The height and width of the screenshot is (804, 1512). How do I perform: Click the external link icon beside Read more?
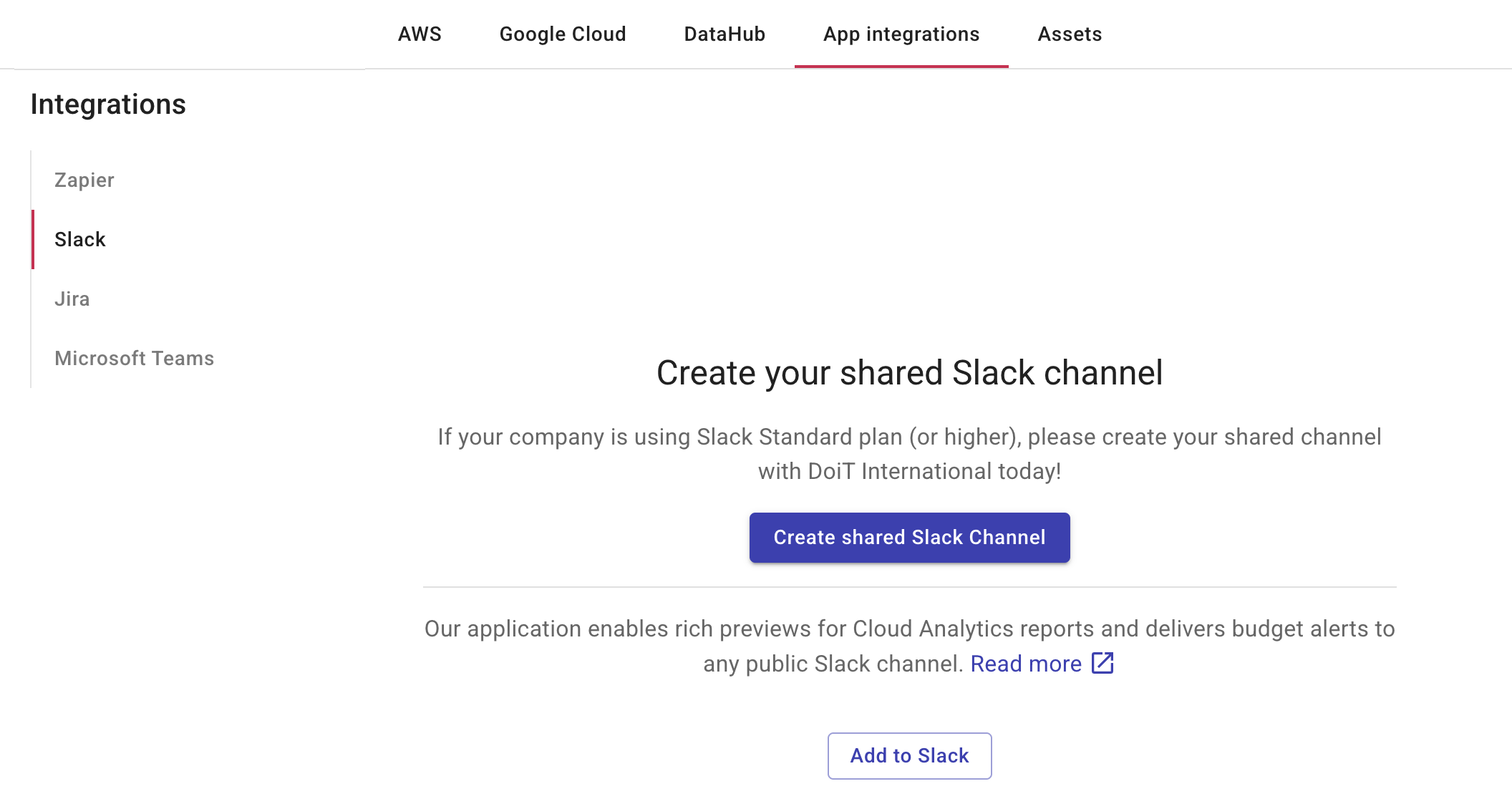pos(1102,664)
